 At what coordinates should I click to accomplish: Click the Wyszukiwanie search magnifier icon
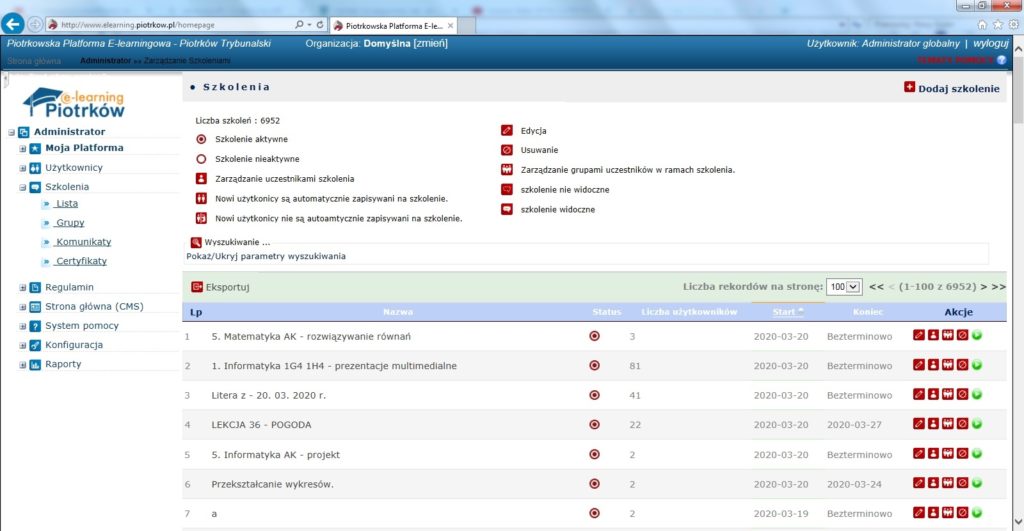pos(196,242)
